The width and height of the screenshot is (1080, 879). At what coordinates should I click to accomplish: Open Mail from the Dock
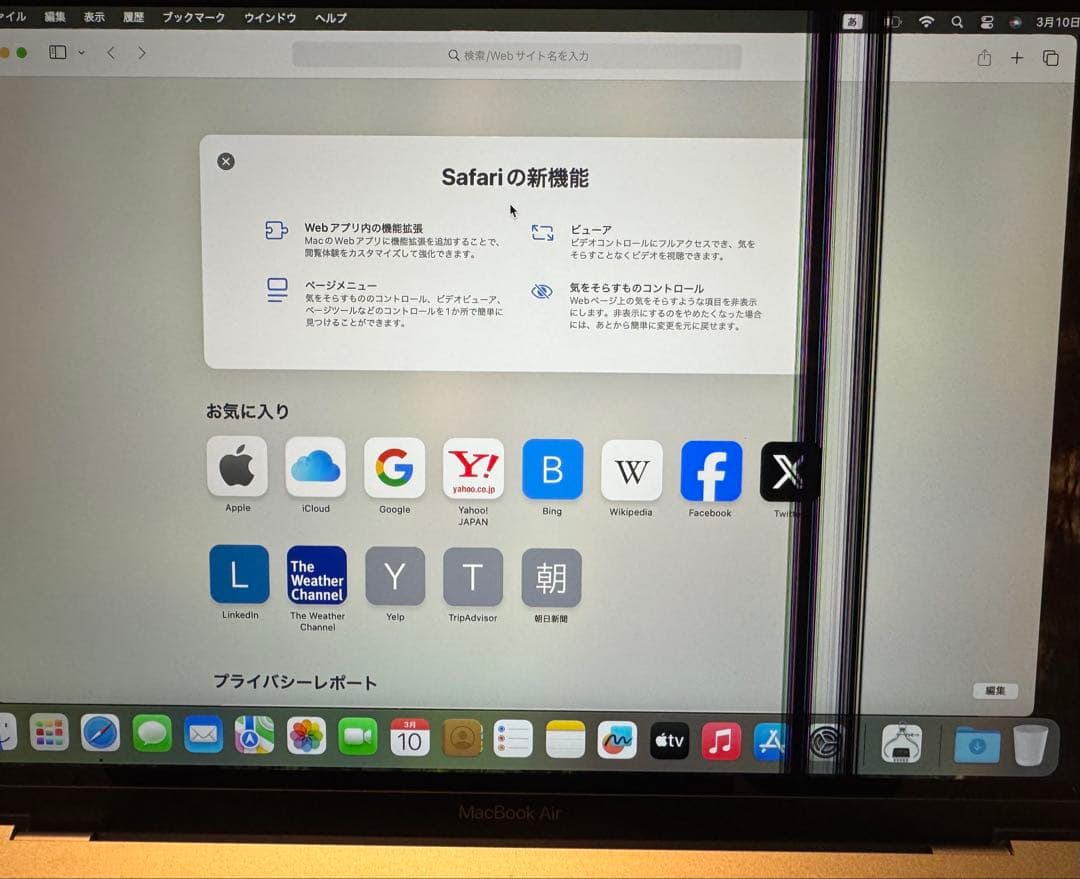point(203,734)
